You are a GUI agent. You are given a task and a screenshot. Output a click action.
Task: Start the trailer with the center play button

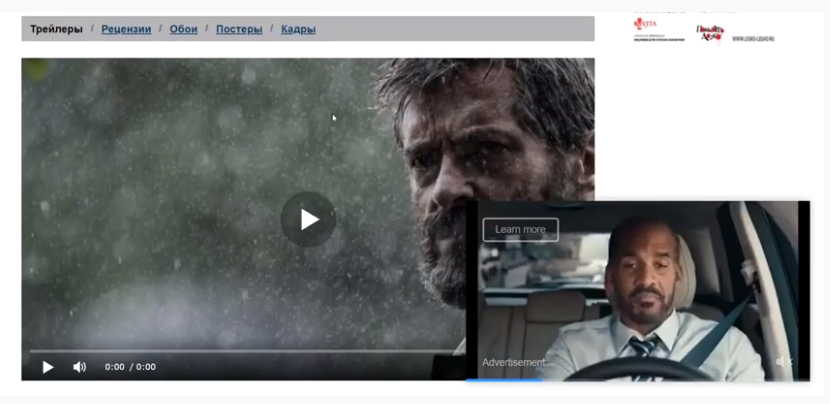click(x=308, y=219)
